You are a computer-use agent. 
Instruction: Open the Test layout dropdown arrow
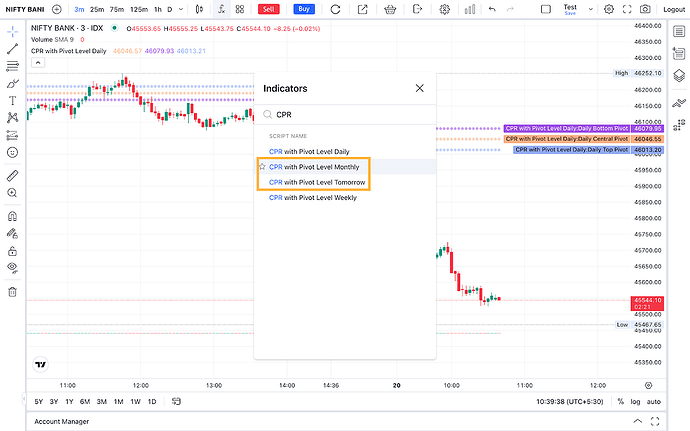[591, 9]
